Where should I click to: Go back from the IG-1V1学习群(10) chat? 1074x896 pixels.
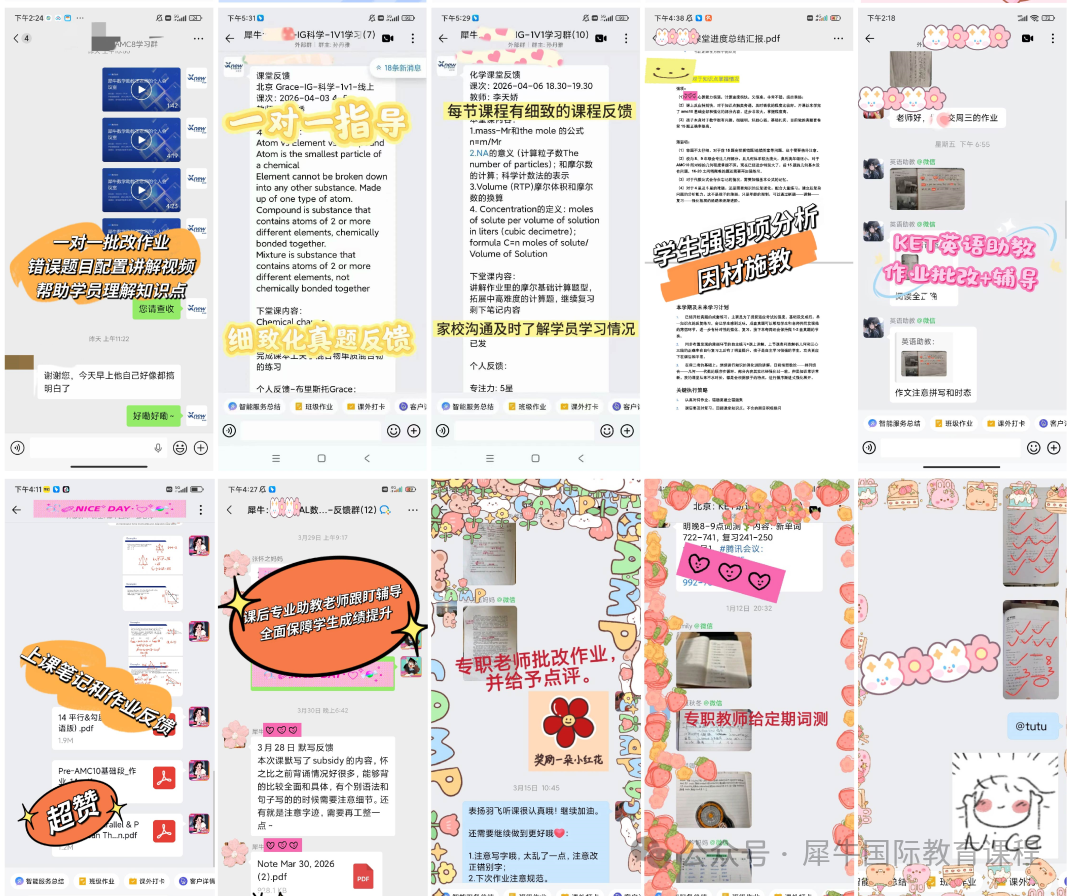coord(443,39)
